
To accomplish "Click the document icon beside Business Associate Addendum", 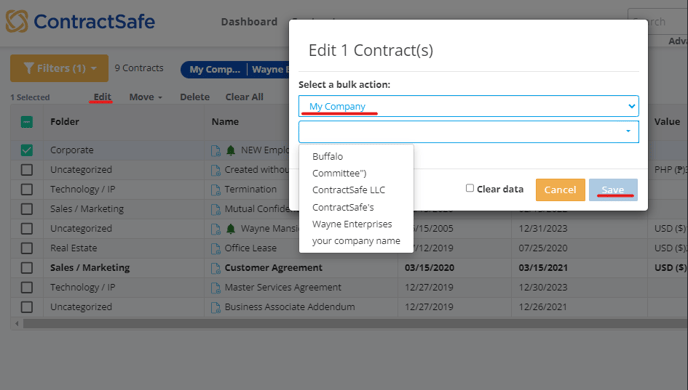I will [215, 307].
